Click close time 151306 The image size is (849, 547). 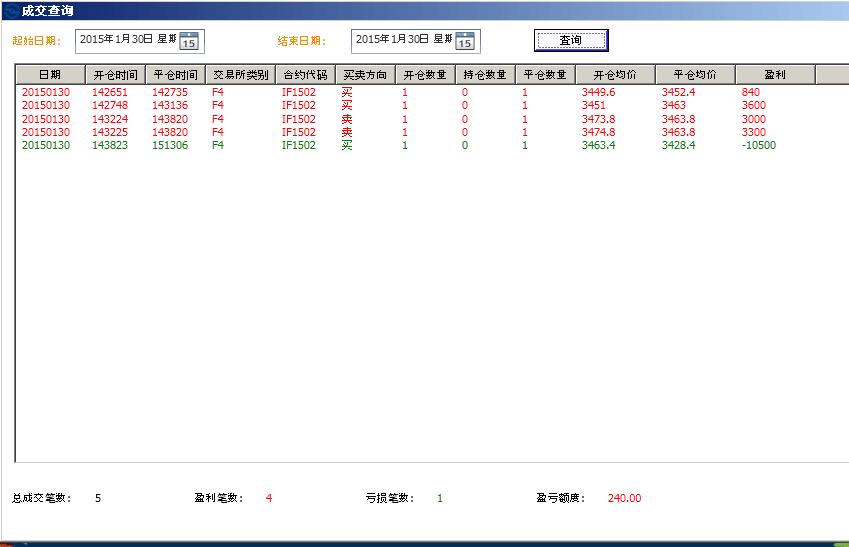[170, 145]
